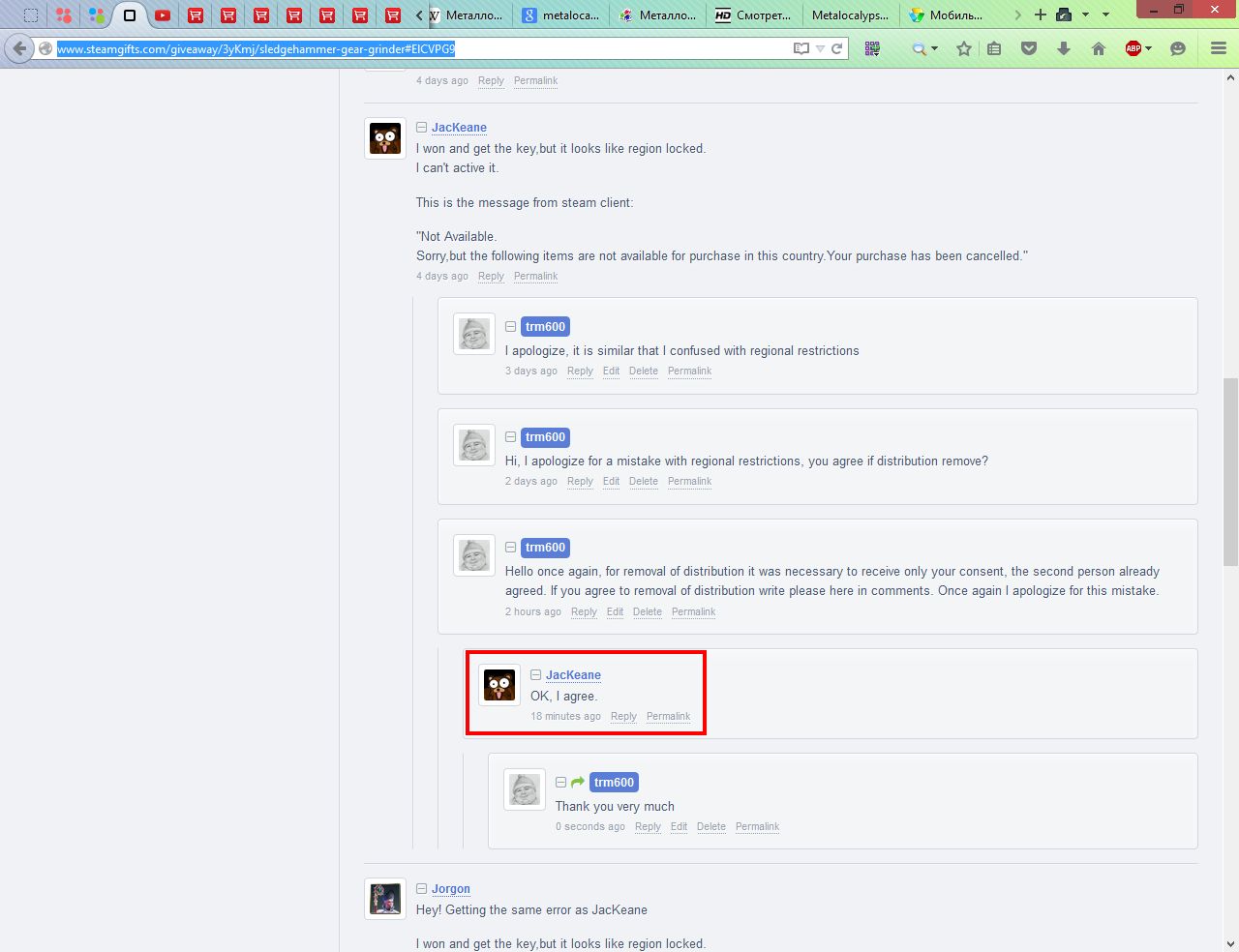Go to the browser home page icon

point(1099,48)
